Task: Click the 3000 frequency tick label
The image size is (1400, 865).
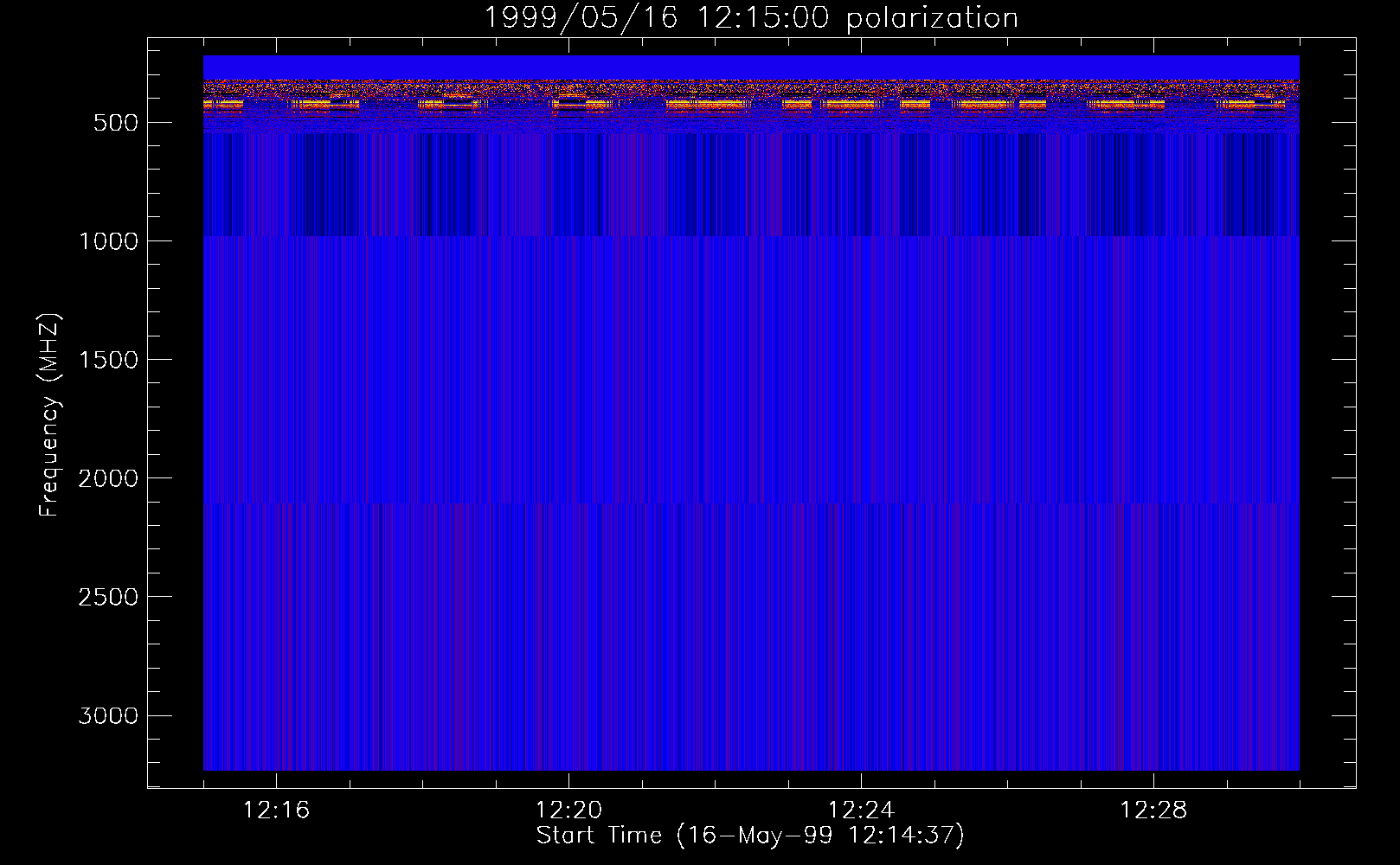Action: [108, 715]
